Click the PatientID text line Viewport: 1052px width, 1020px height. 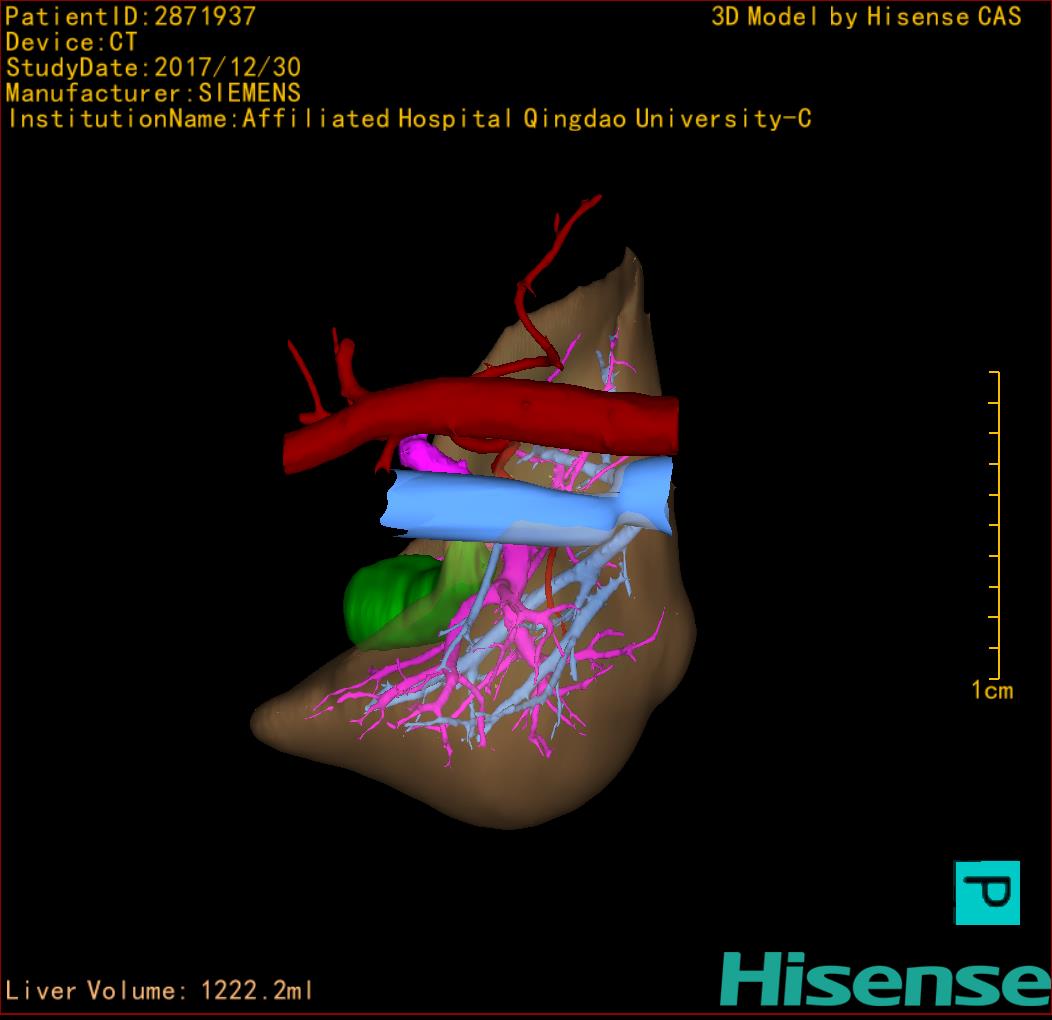pyautogui.click(x=131, y=17)
